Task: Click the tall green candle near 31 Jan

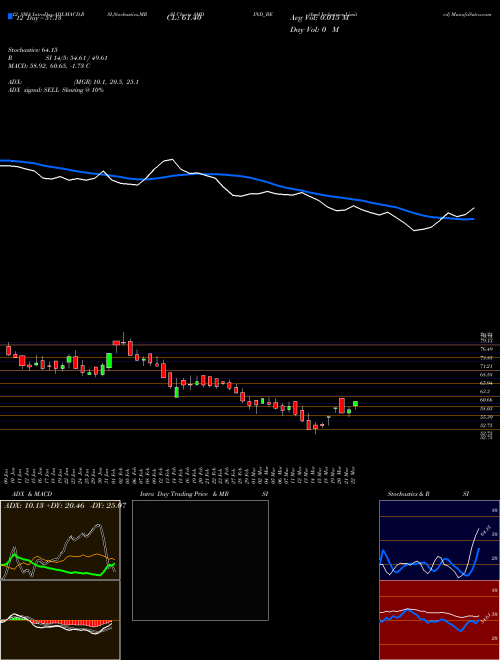Action: point(109,361)
